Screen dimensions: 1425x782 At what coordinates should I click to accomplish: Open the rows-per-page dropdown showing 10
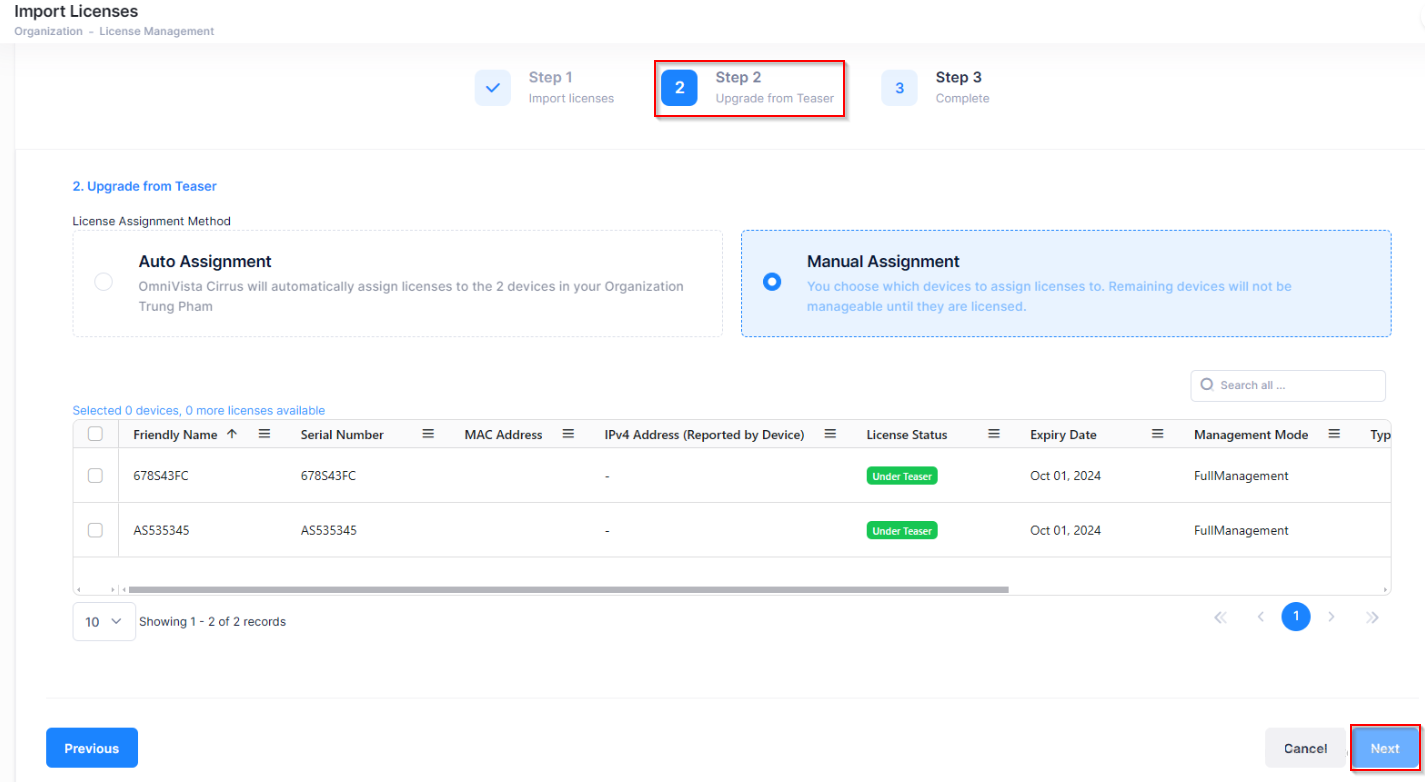[104, 621]
